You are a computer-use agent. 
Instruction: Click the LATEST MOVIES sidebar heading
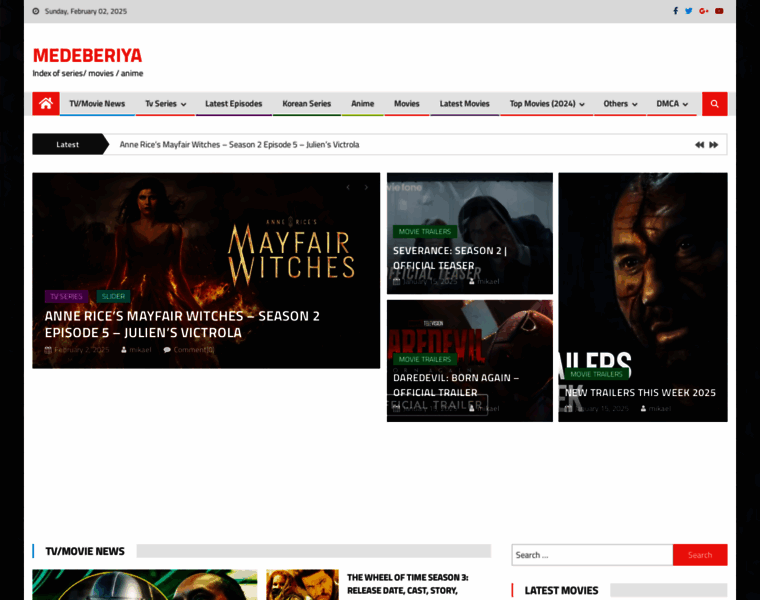[561, 590]
